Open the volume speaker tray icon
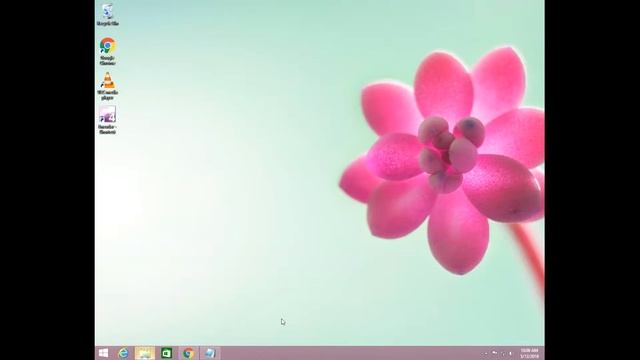 point(511,353)
